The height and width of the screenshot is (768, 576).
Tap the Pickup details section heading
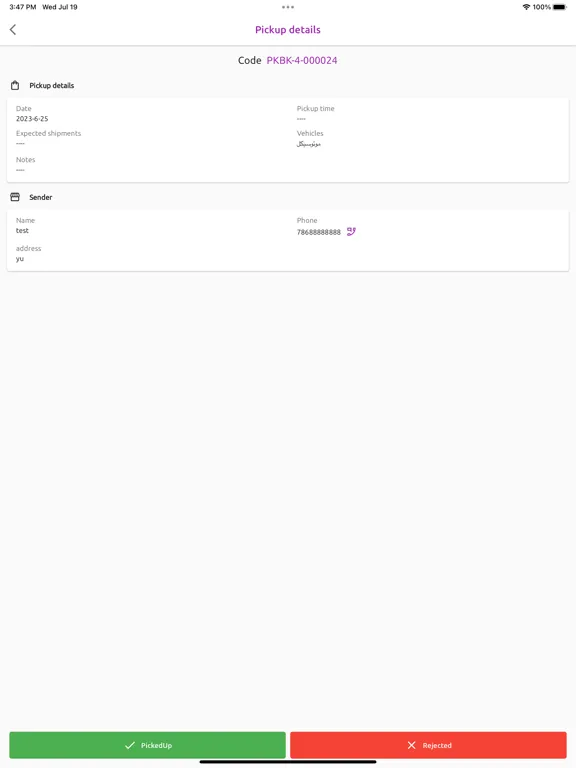tap(51, 85)
